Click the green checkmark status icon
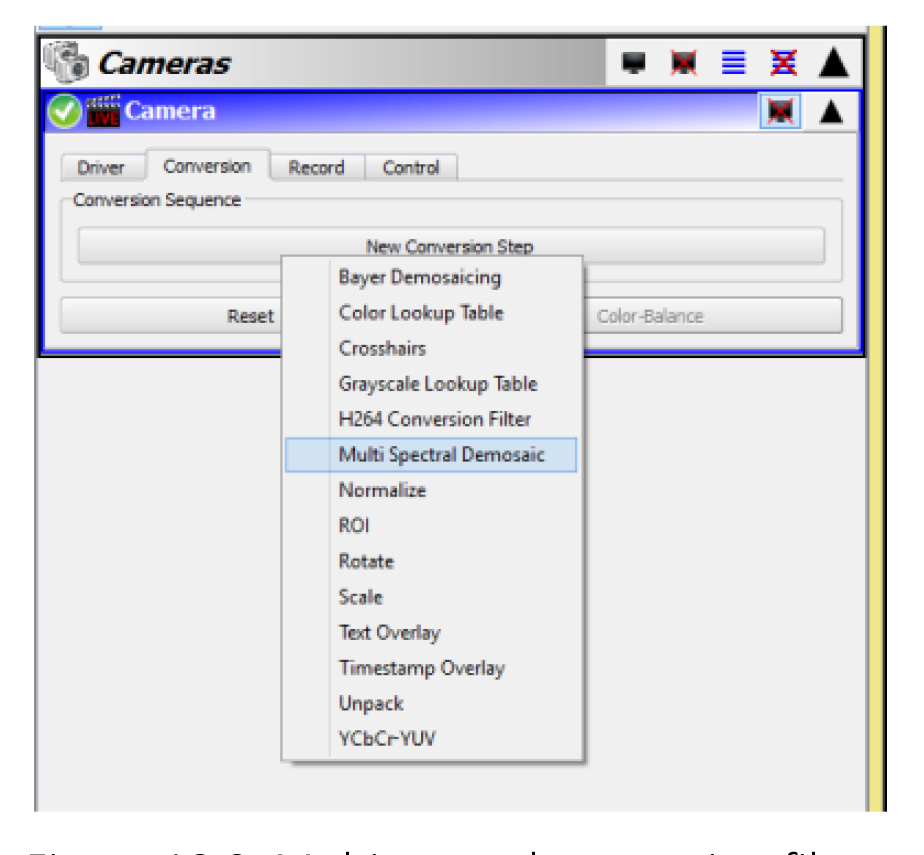Screen dimensions: 924x855 point(66,111)
